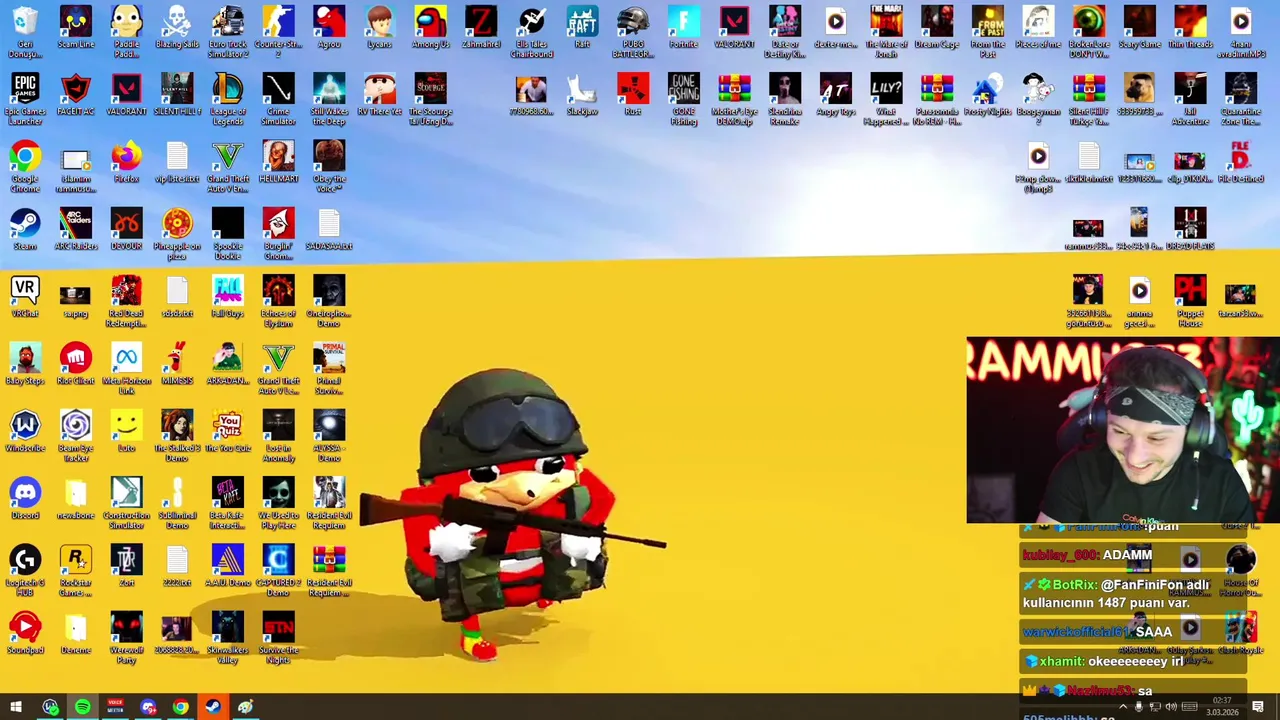1280x720 pixels.
Task: Switch to Spotify in the taskbar
Action: click(82, 708)
